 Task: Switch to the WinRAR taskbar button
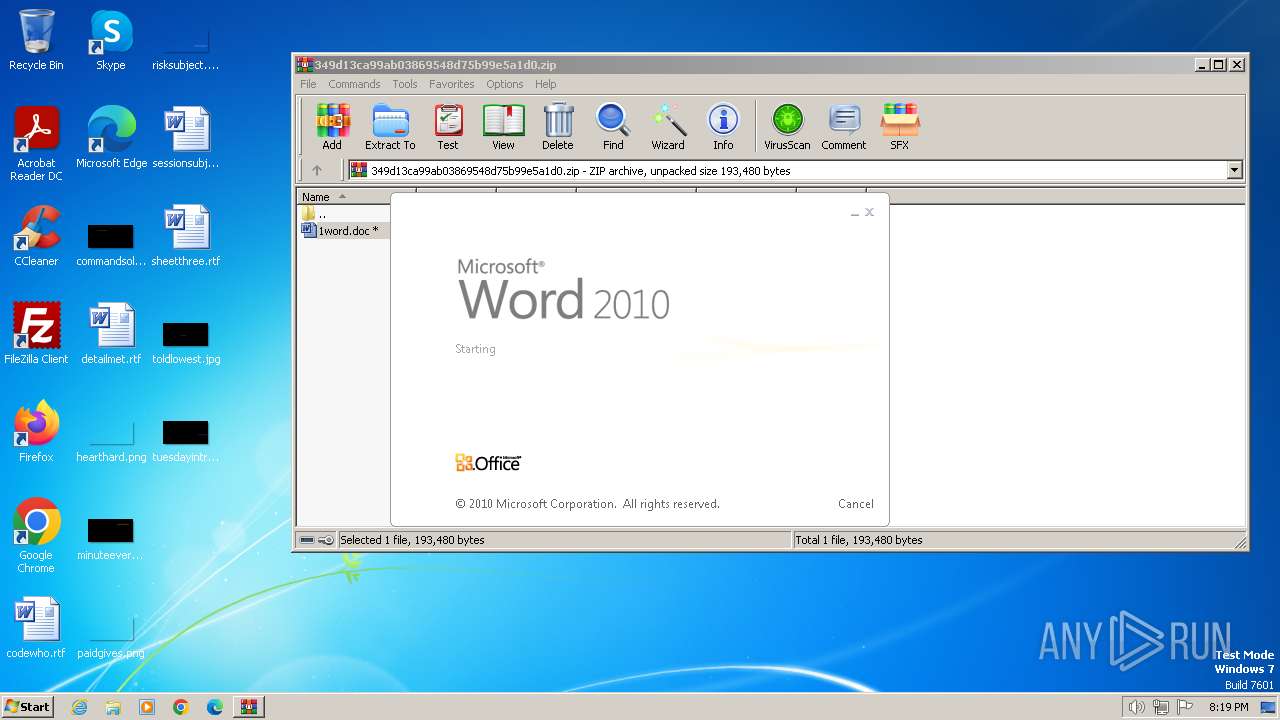pos(248,707)
